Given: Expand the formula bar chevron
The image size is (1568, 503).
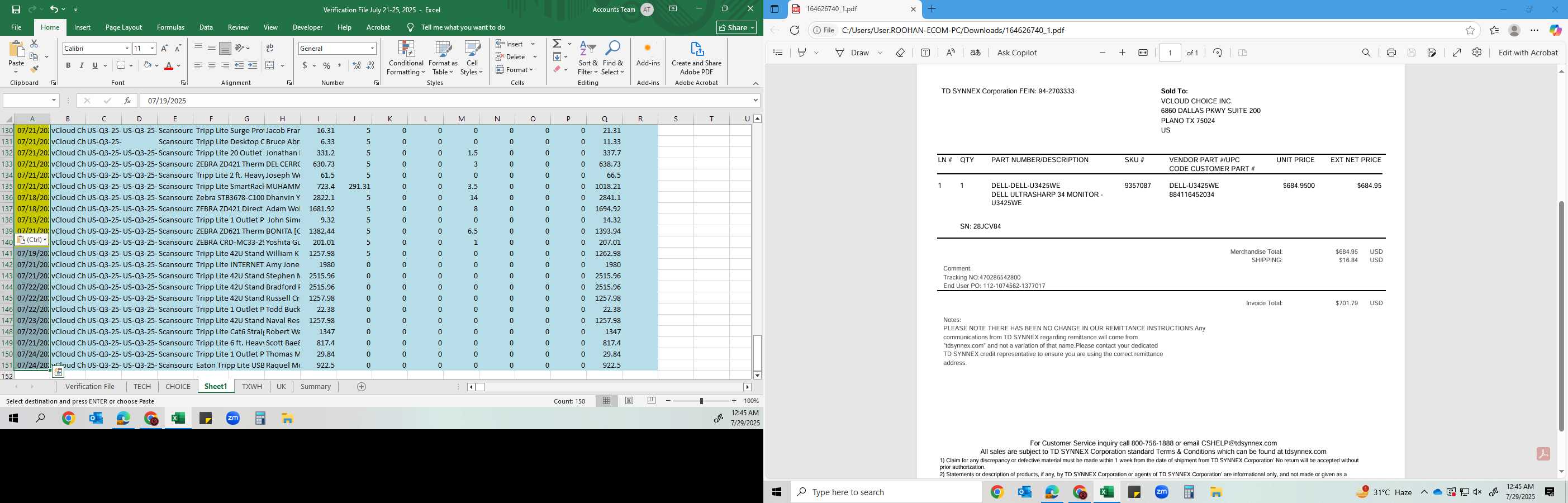Looking at the screenshot, I should tap(756, 101).
